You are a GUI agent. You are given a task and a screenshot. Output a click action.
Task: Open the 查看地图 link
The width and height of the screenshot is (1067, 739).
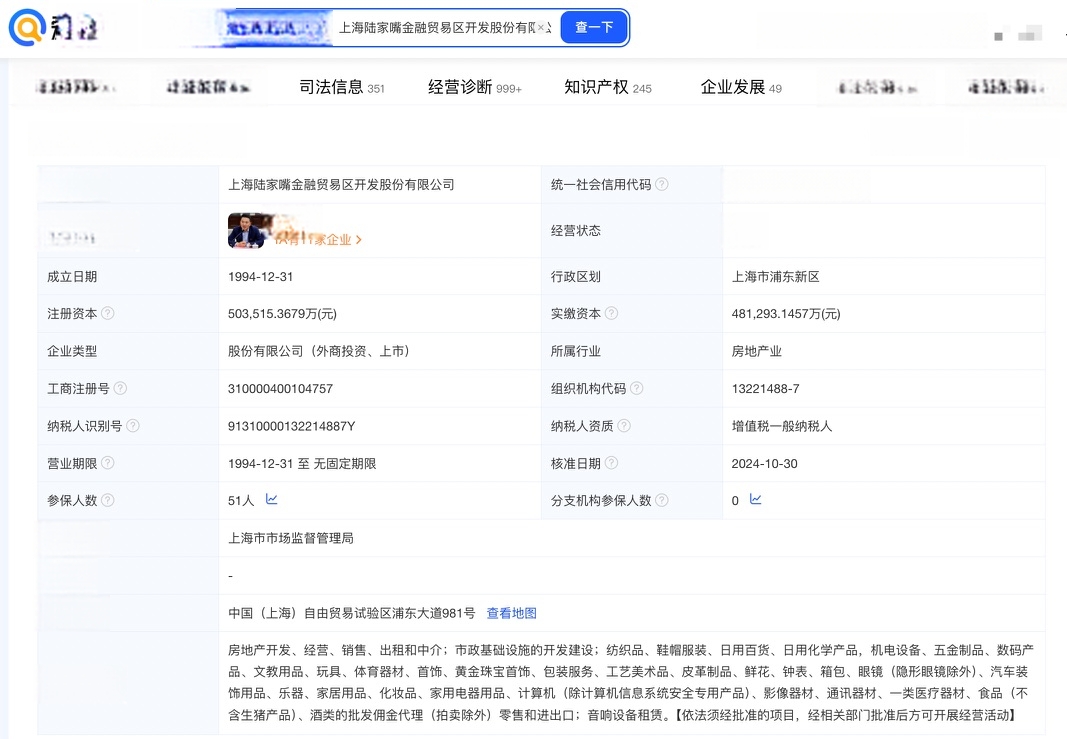[x=512, y=613]
